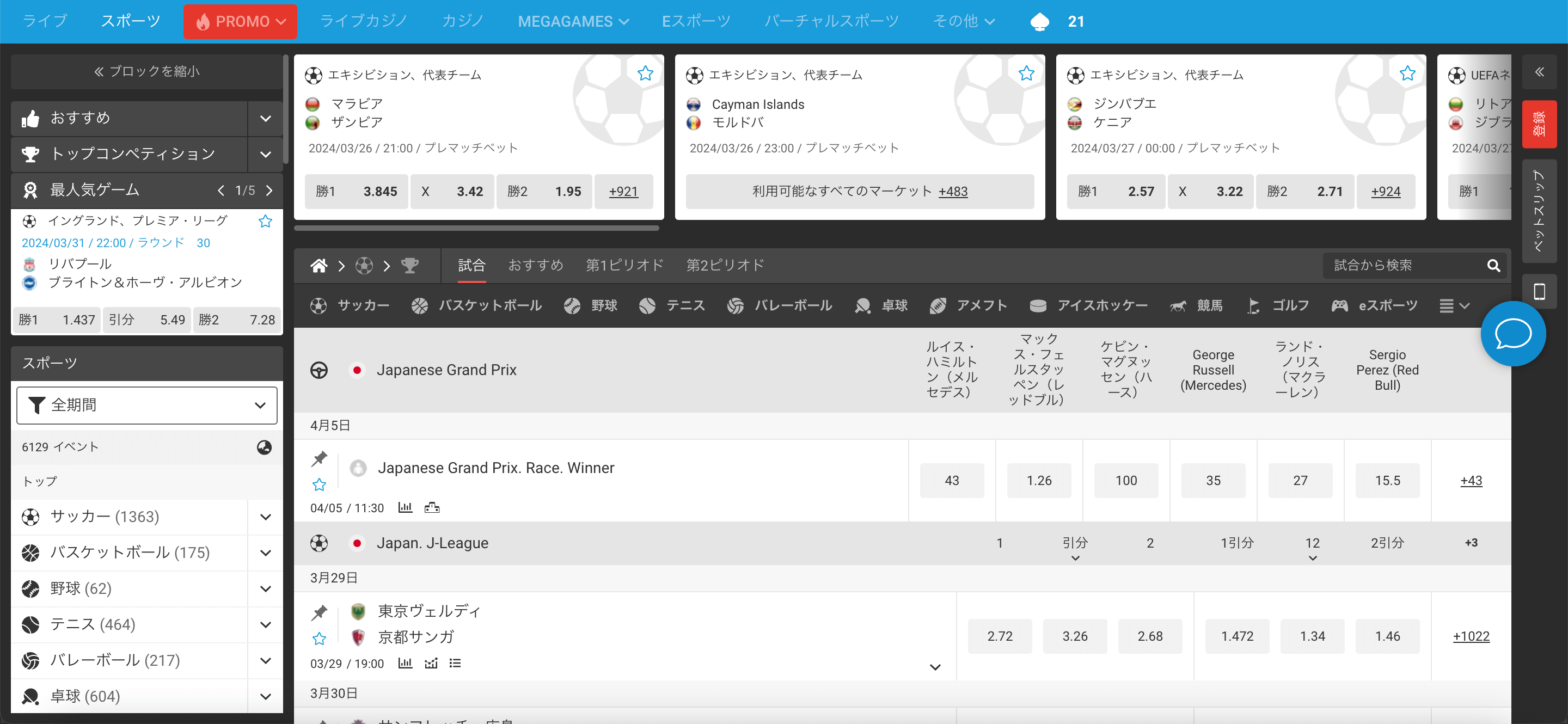Select ゴルフ in the sports bar
This screenshot has height=724, width=1568.
[x=1278, y=306]
